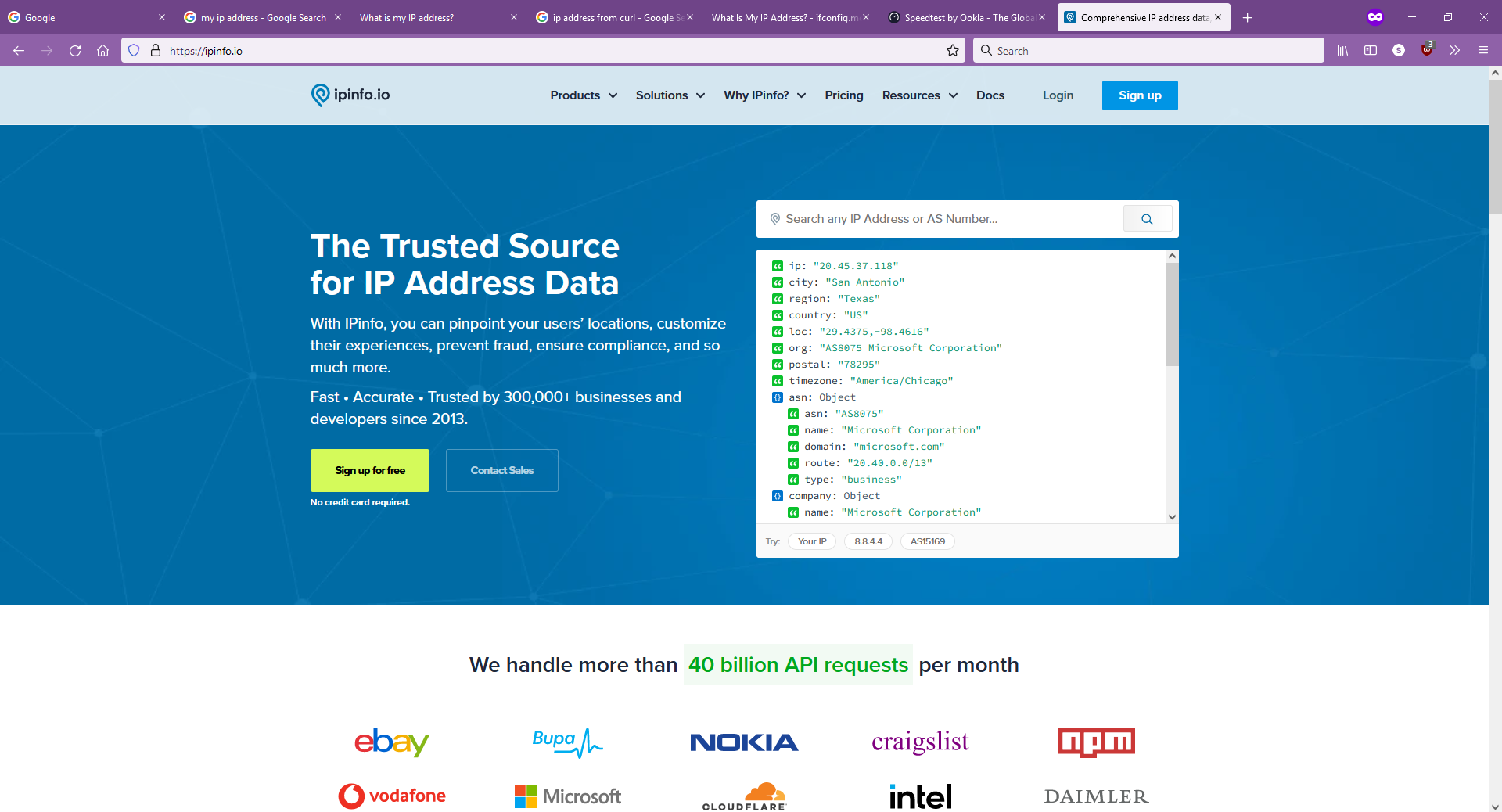Viewport: 1502px width, 812px height.
Task: Close the ifconfig.me tab
Action: 866,18
